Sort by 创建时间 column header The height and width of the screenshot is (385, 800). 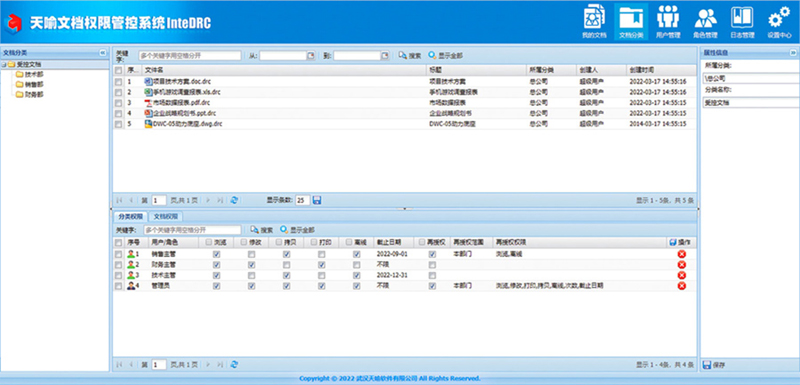(661, 70)
